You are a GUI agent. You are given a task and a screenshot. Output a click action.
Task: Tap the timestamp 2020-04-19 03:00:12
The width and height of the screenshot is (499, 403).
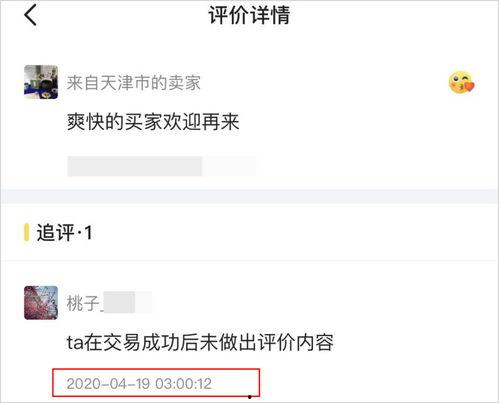pyautogui.click(x=139, y=384)
